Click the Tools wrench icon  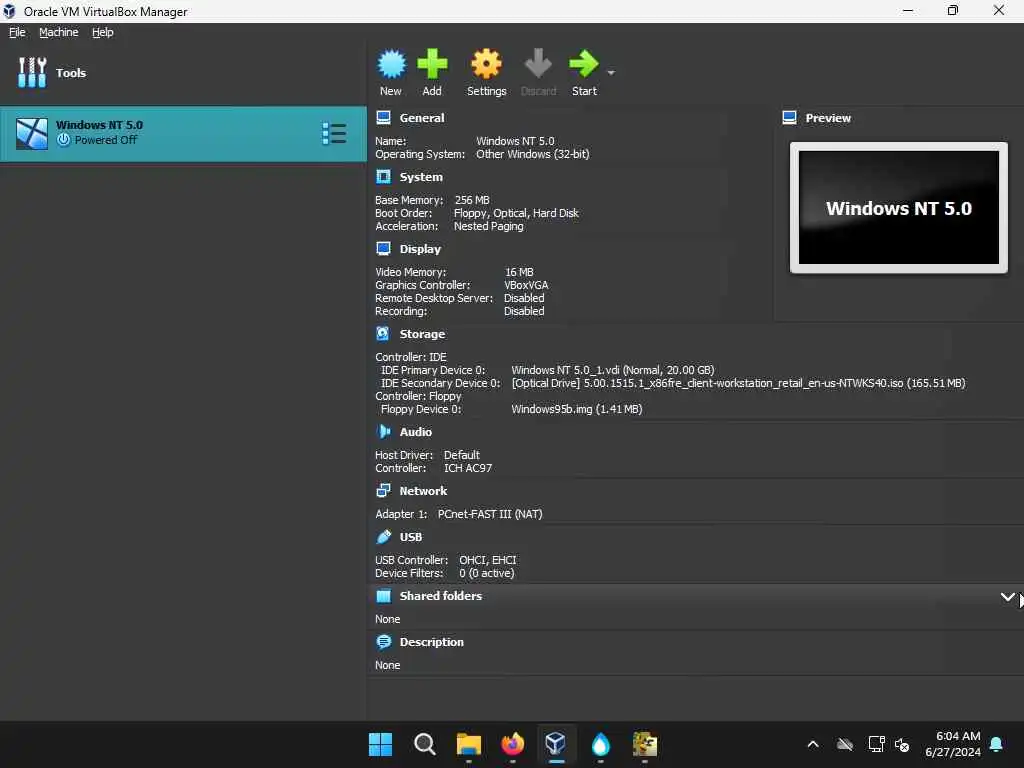[32, 72]
